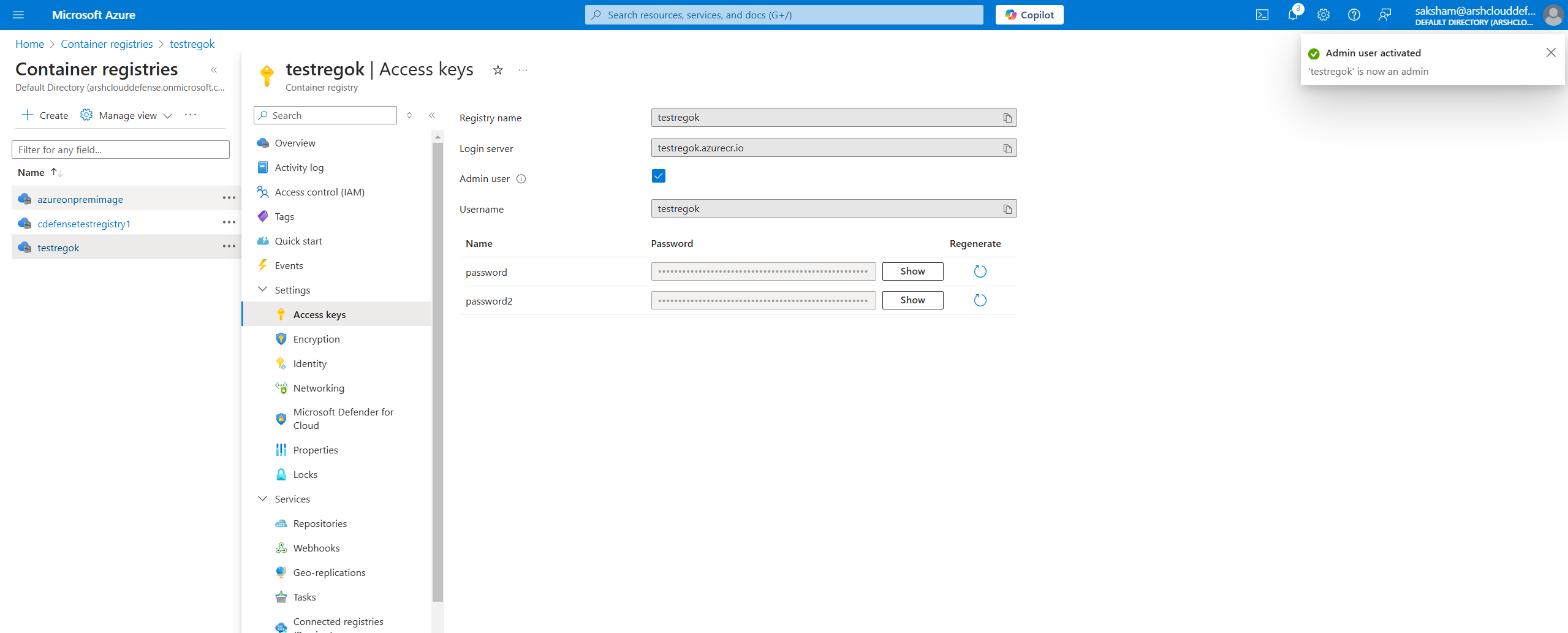Open the Copilot button
Screen dimensions: 1568x633
point(1029,15)
